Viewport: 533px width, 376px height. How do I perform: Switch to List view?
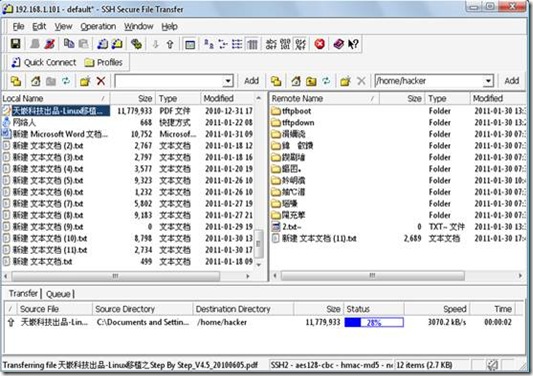coord(237,44)
